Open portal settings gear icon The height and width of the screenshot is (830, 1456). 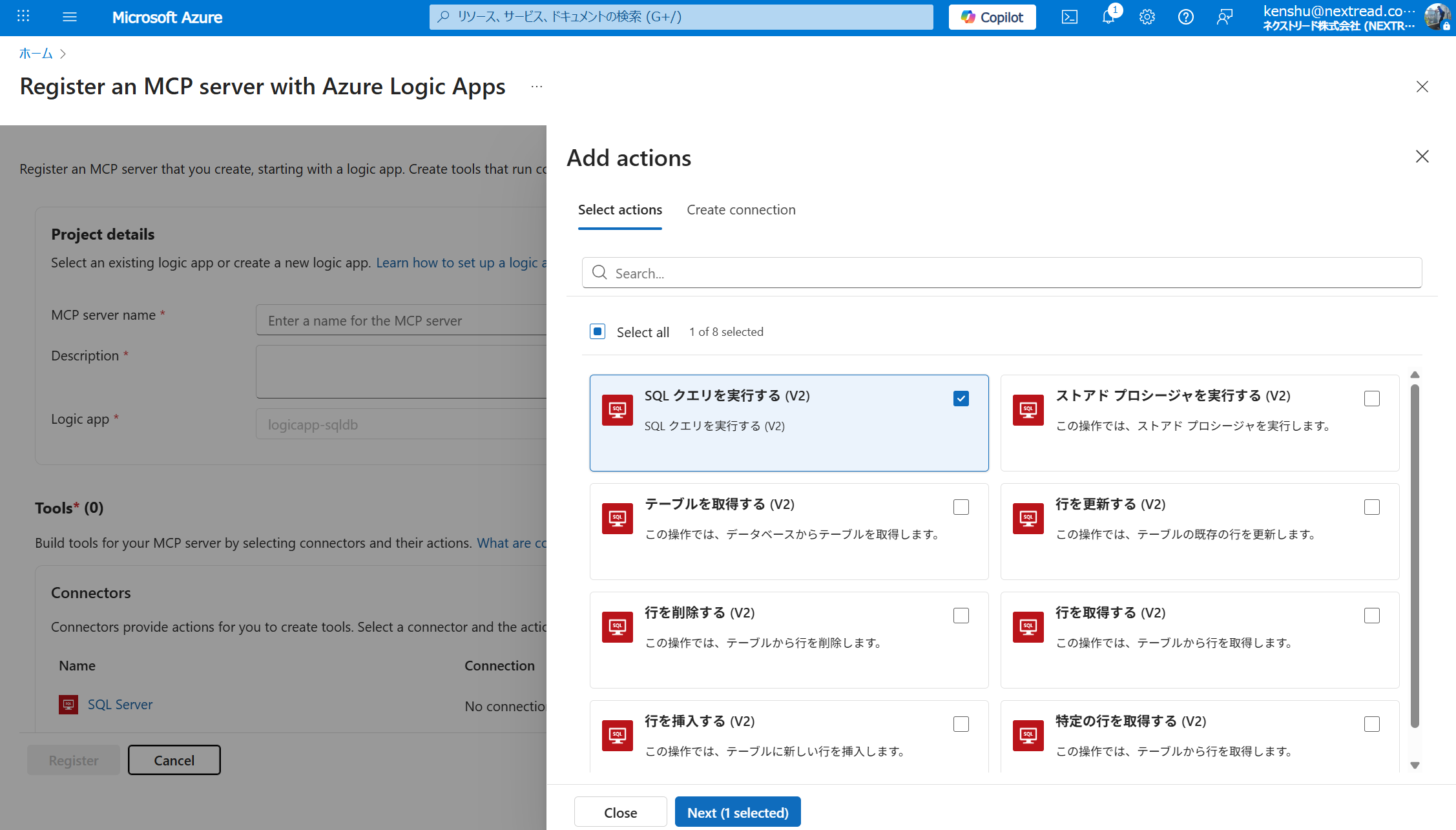click(1147, 17)
